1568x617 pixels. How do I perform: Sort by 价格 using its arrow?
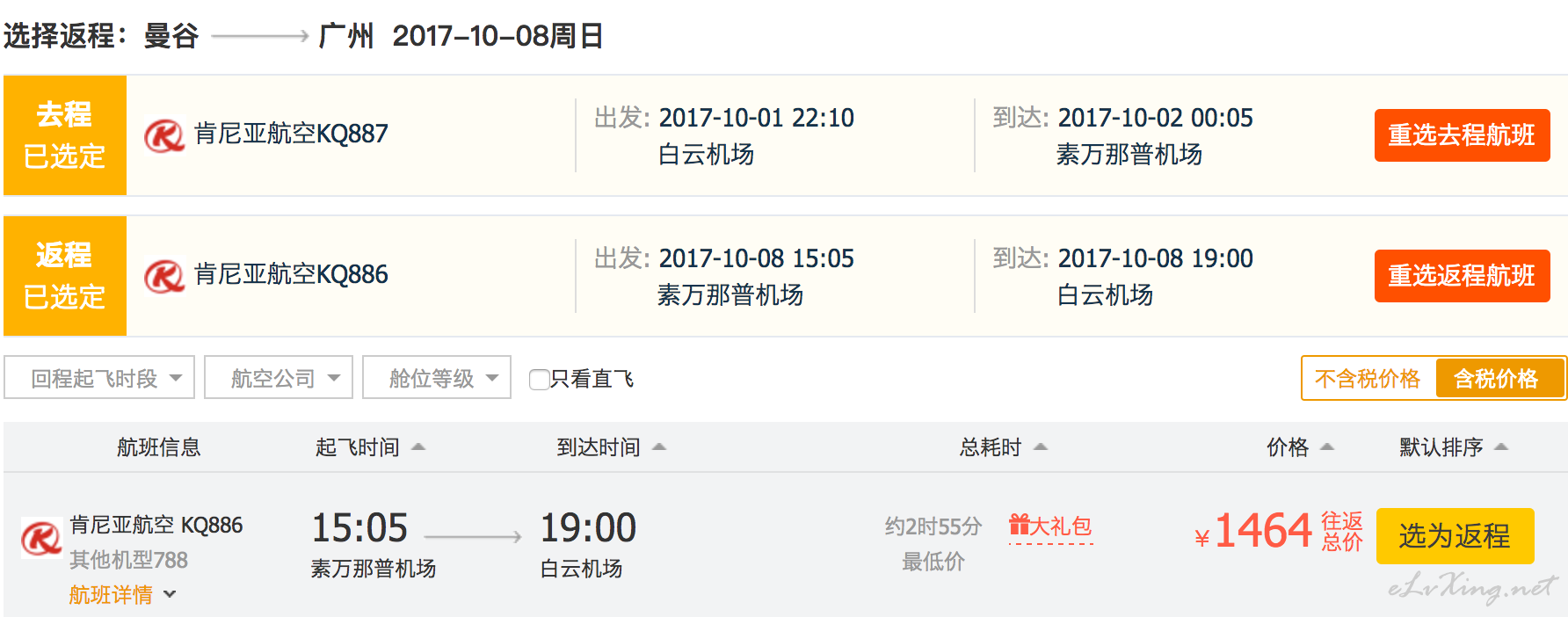pos(1327,447)
